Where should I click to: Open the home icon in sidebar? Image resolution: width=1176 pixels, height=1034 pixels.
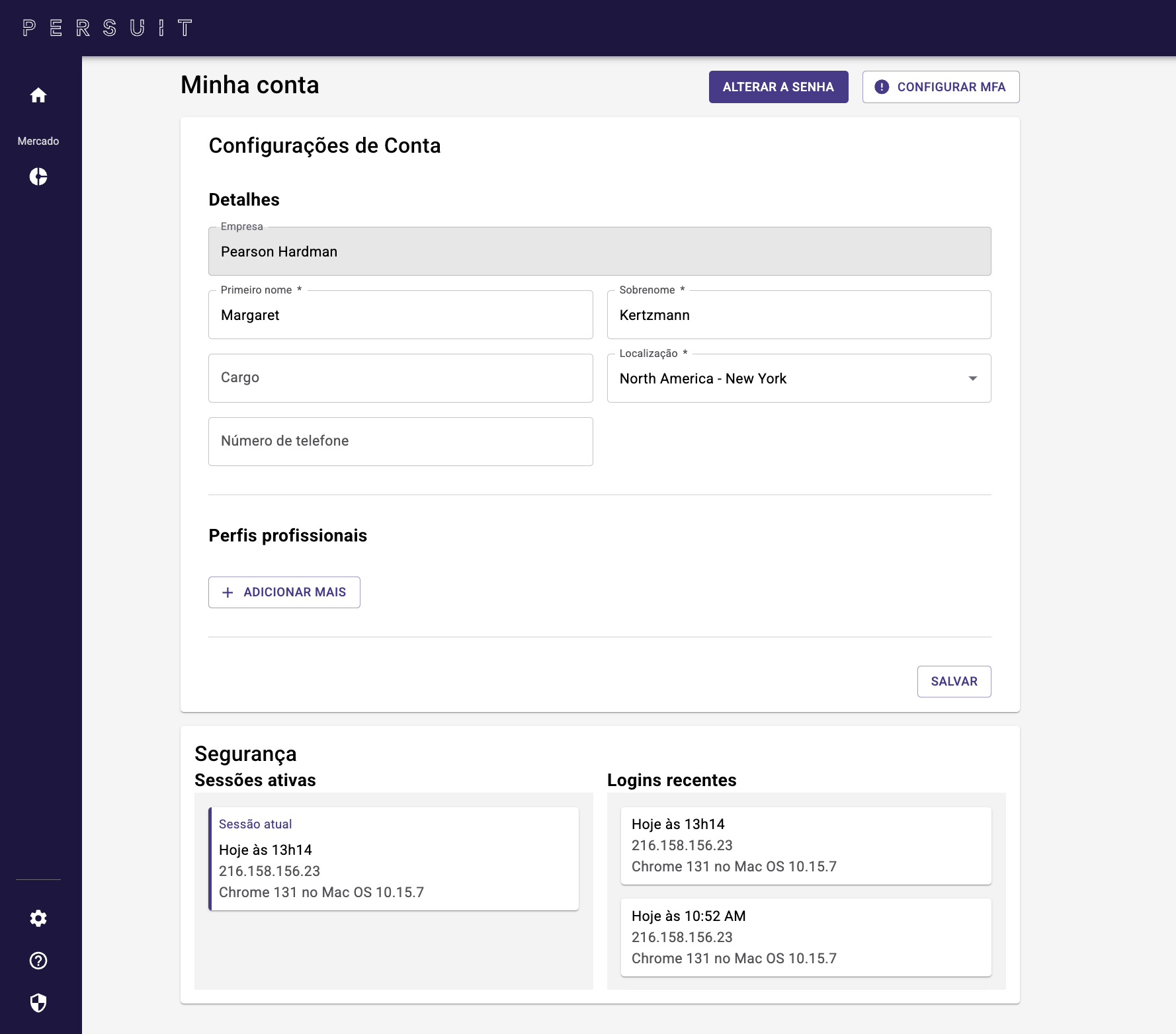[38, 95]
